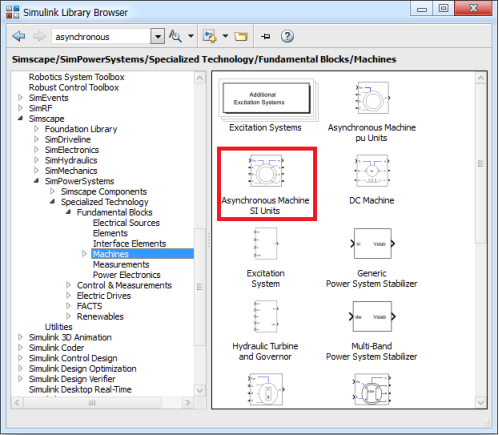
Task: Click block panel vertical scrollbar thumb
Action: (480, 163)
